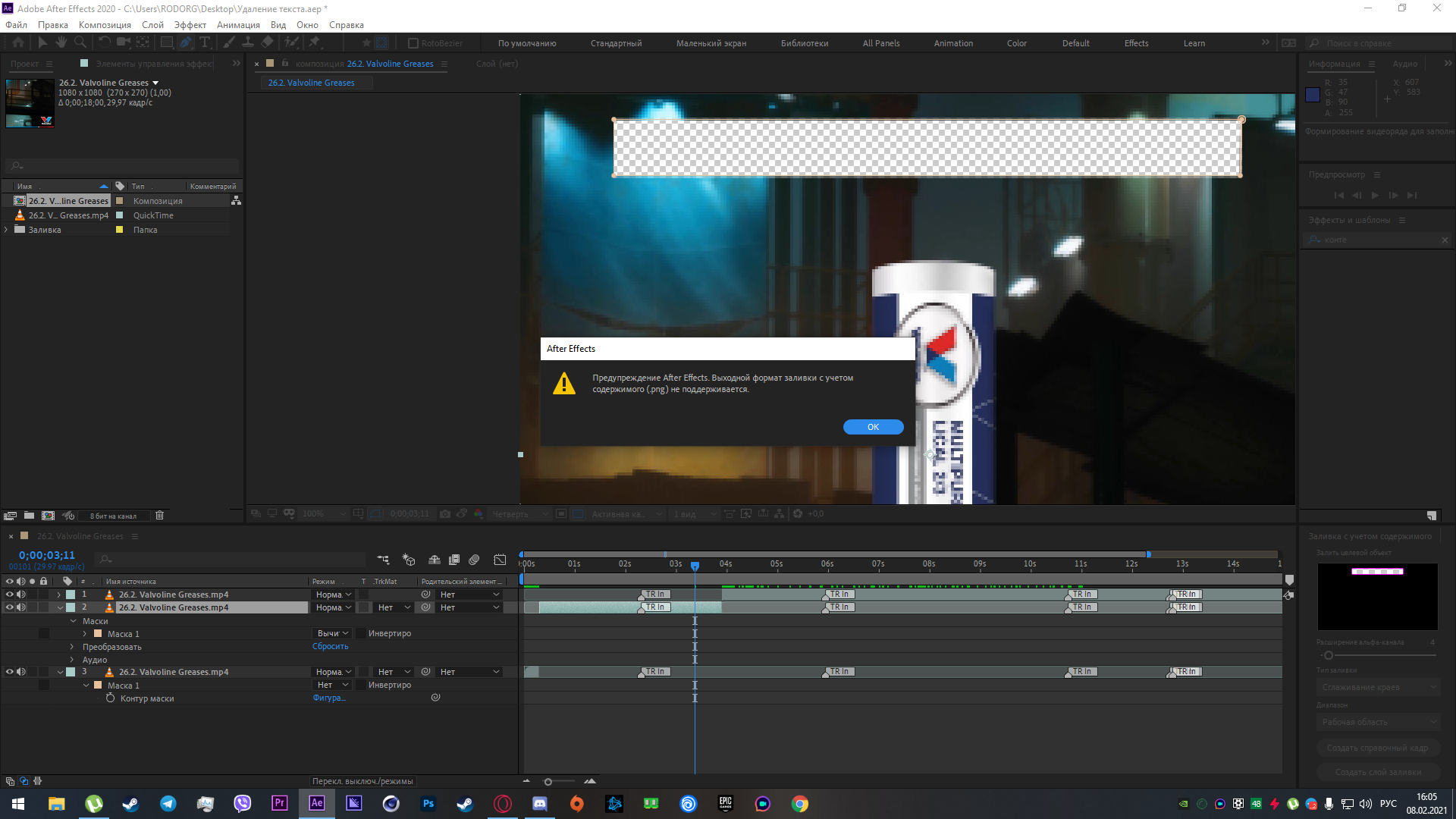Viewport: 1456px width, 819px height.
Task: Hide layer 3 with eye toggle
Action: click(x=10, y=672)
